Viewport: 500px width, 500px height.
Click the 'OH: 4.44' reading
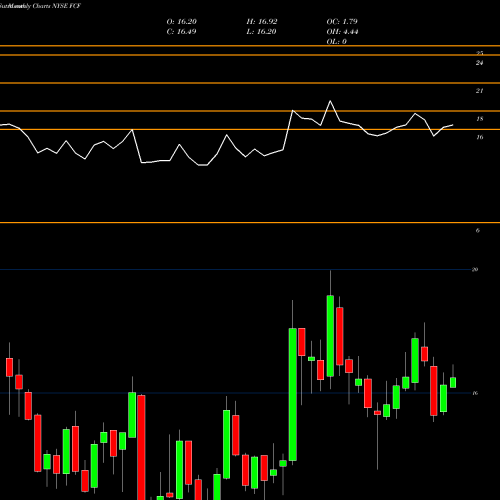click(x=343, y=32)
